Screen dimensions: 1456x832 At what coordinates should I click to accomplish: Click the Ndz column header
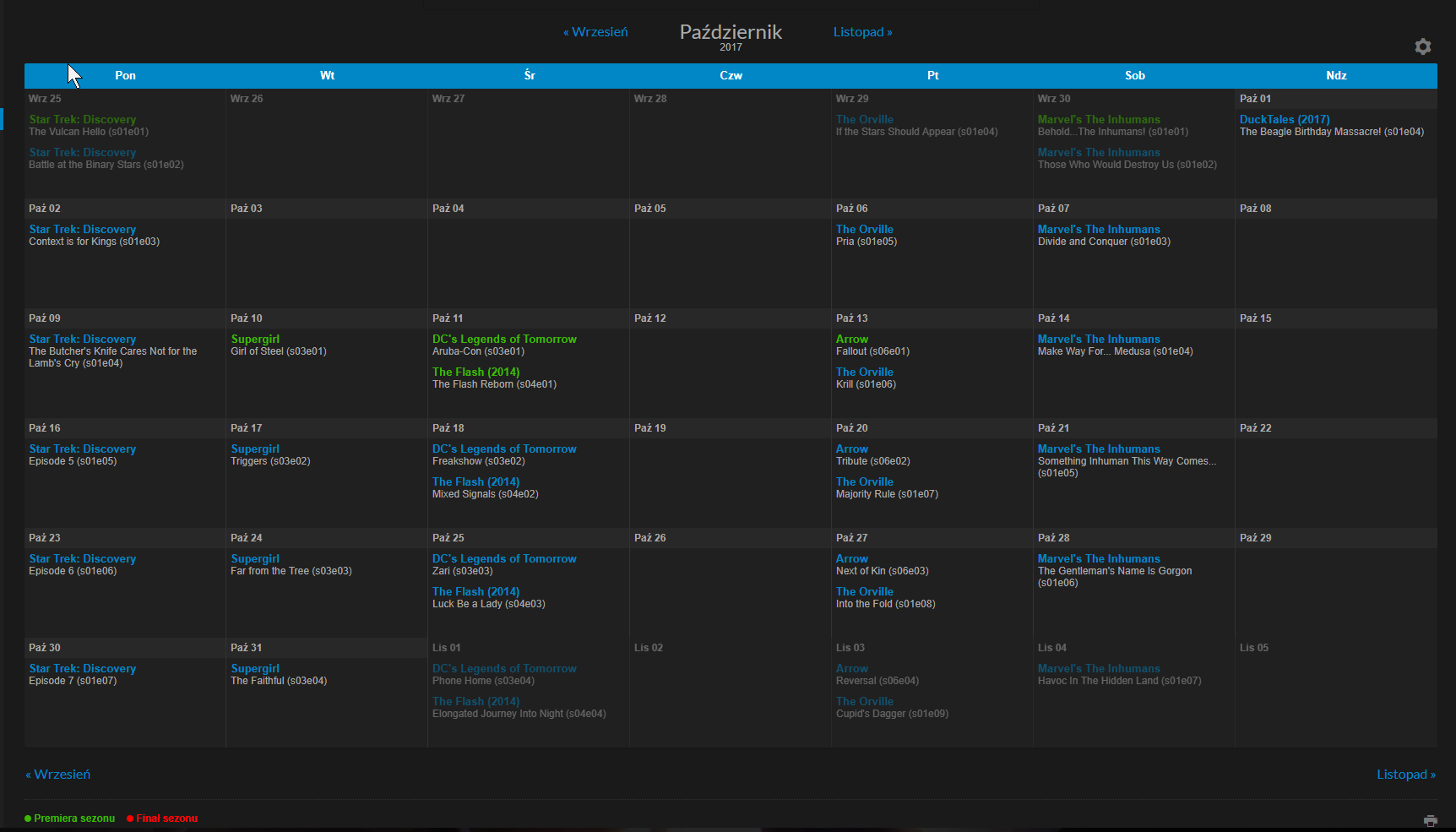click(x=1335, y=76)
